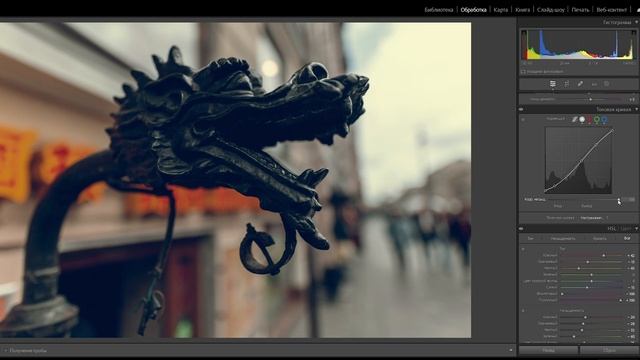Show the Тон tab in HSL

pyautogui.click(x=530, y=238)
